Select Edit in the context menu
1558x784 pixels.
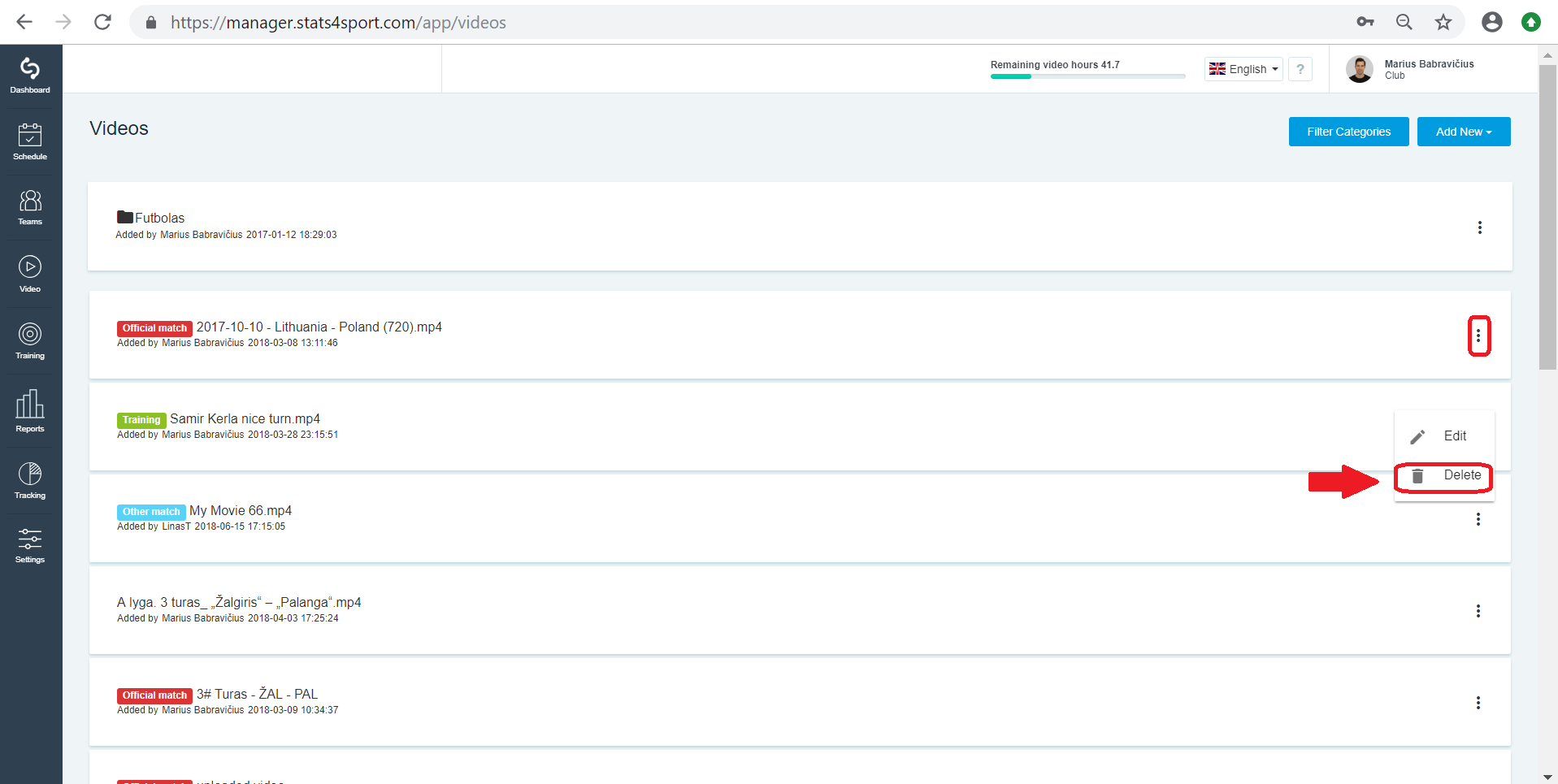point(1444,436)
